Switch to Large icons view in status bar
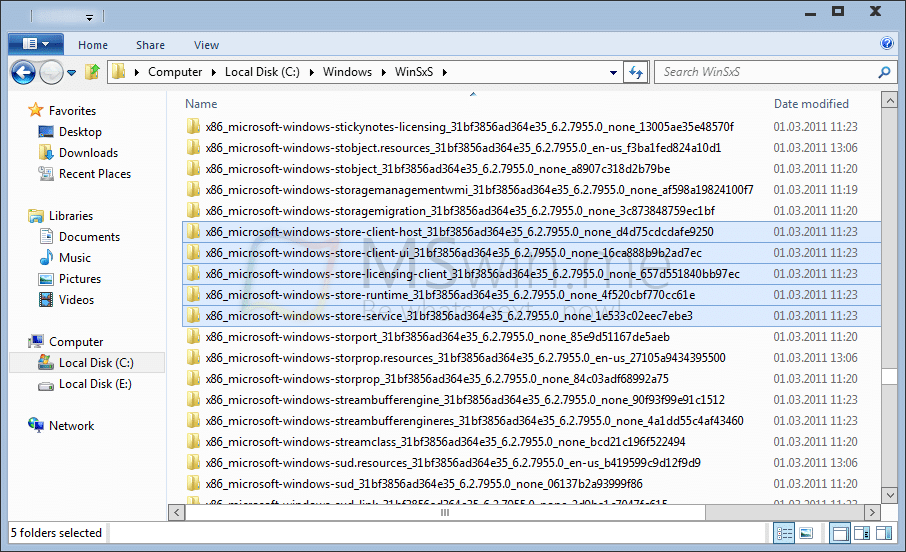This screenshot has height=552, width=906. 806,533
